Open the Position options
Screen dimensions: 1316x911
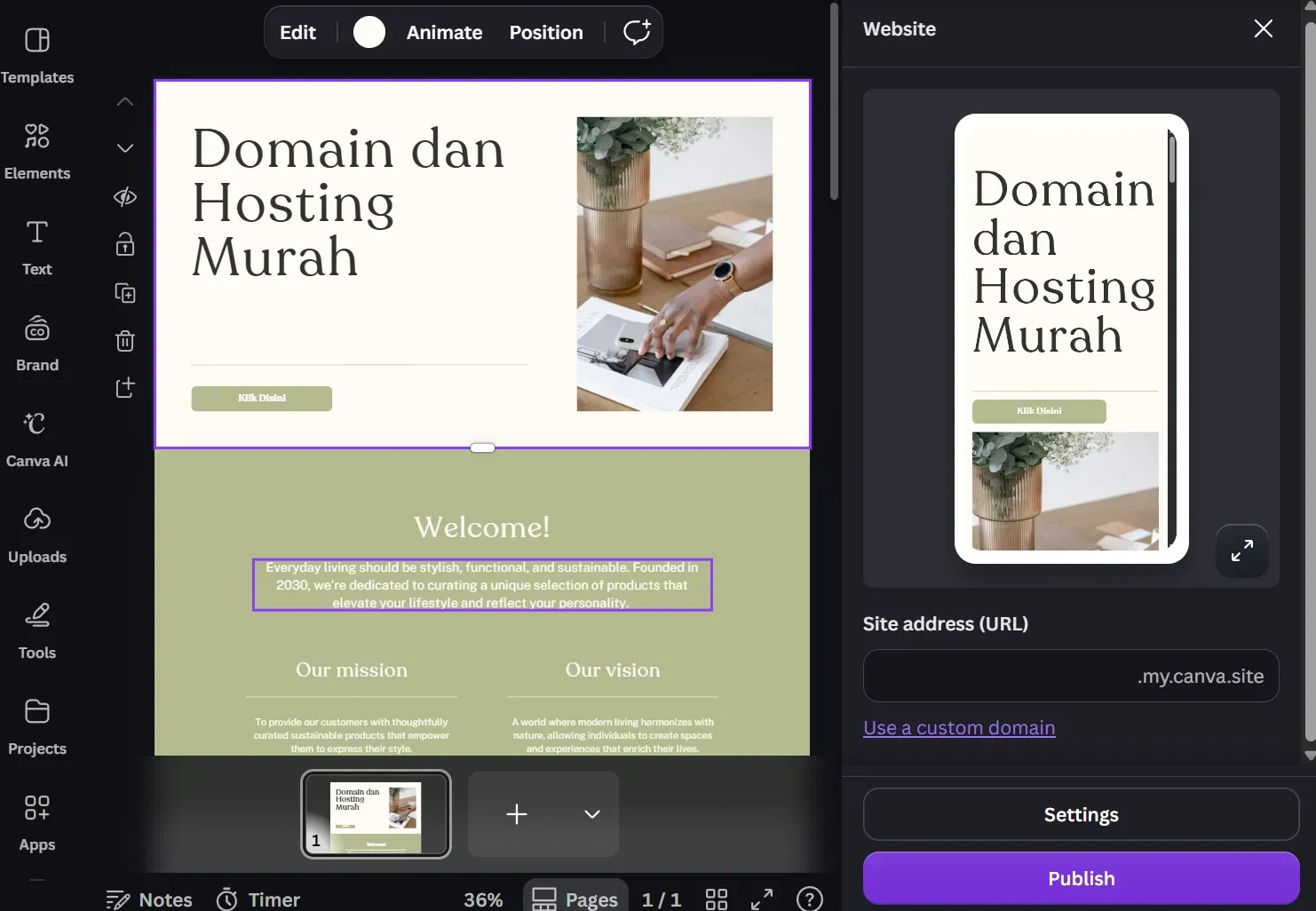[546, 32]
